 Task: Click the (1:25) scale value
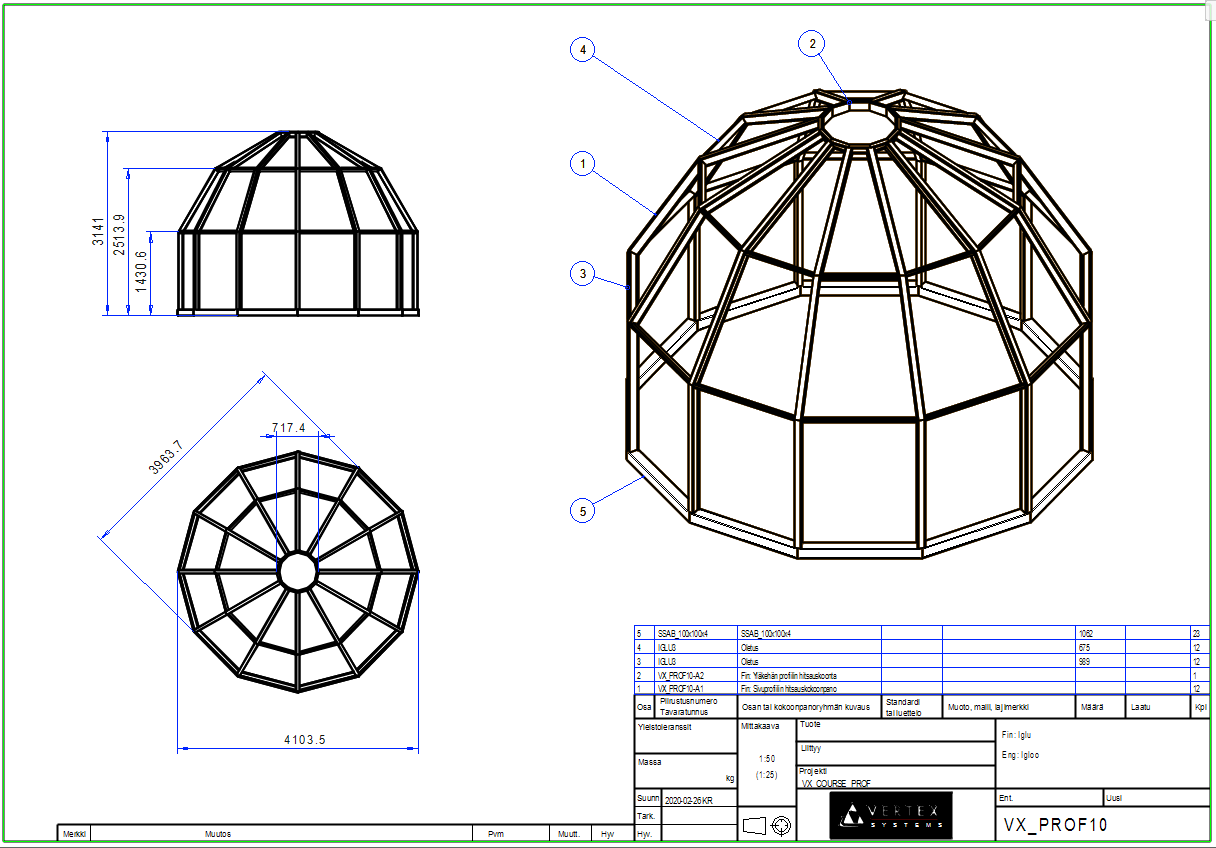pos(767,774)
